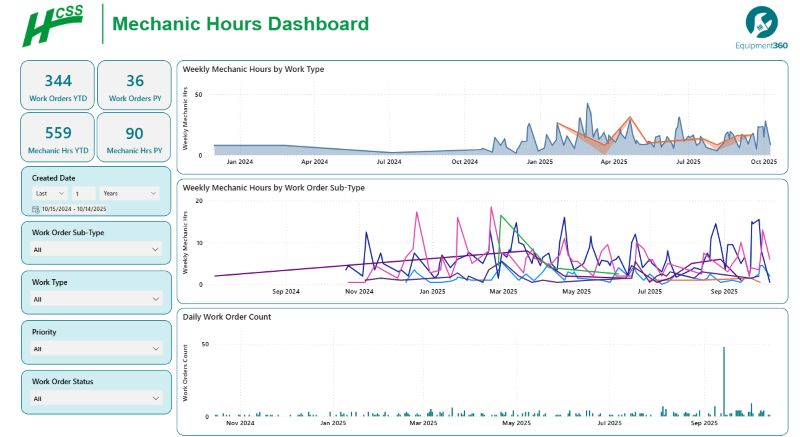This screenshot has height=437, width=800.
Task: Open the Work Order Status dropdown
Action: tap(95, 398)
